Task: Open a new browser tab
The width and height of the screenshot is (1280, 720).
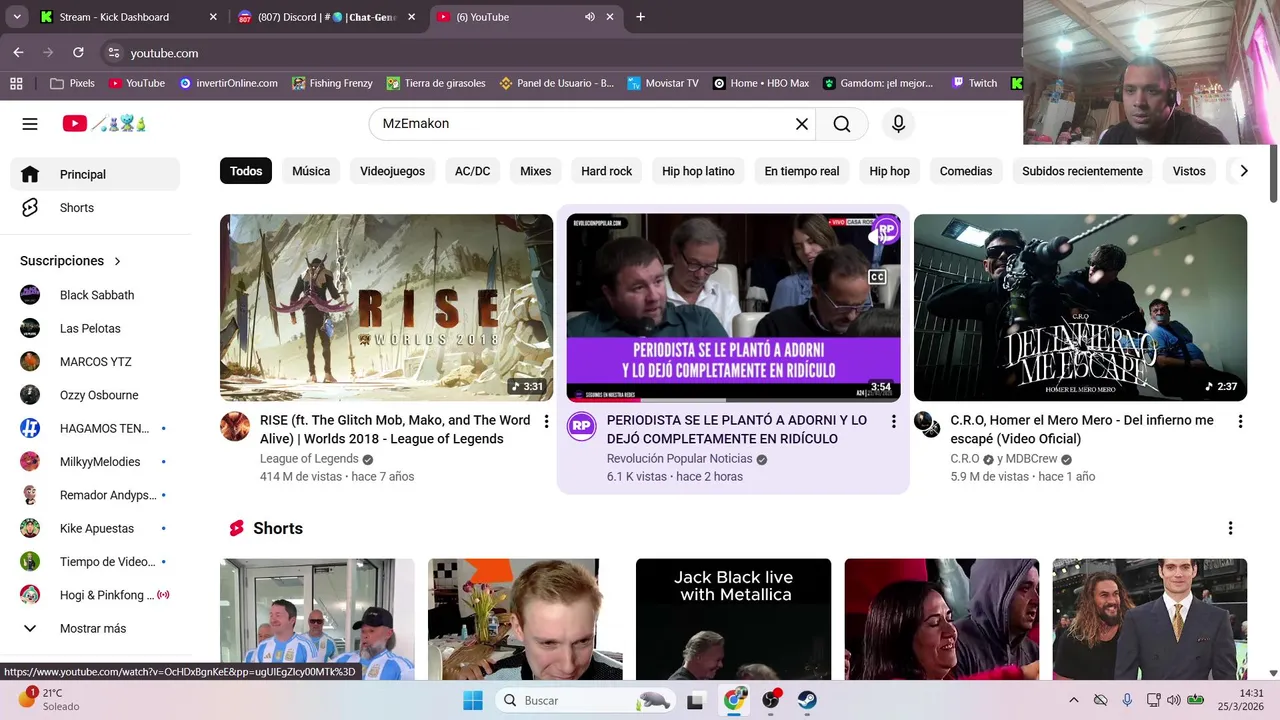Action: [640, 17]
